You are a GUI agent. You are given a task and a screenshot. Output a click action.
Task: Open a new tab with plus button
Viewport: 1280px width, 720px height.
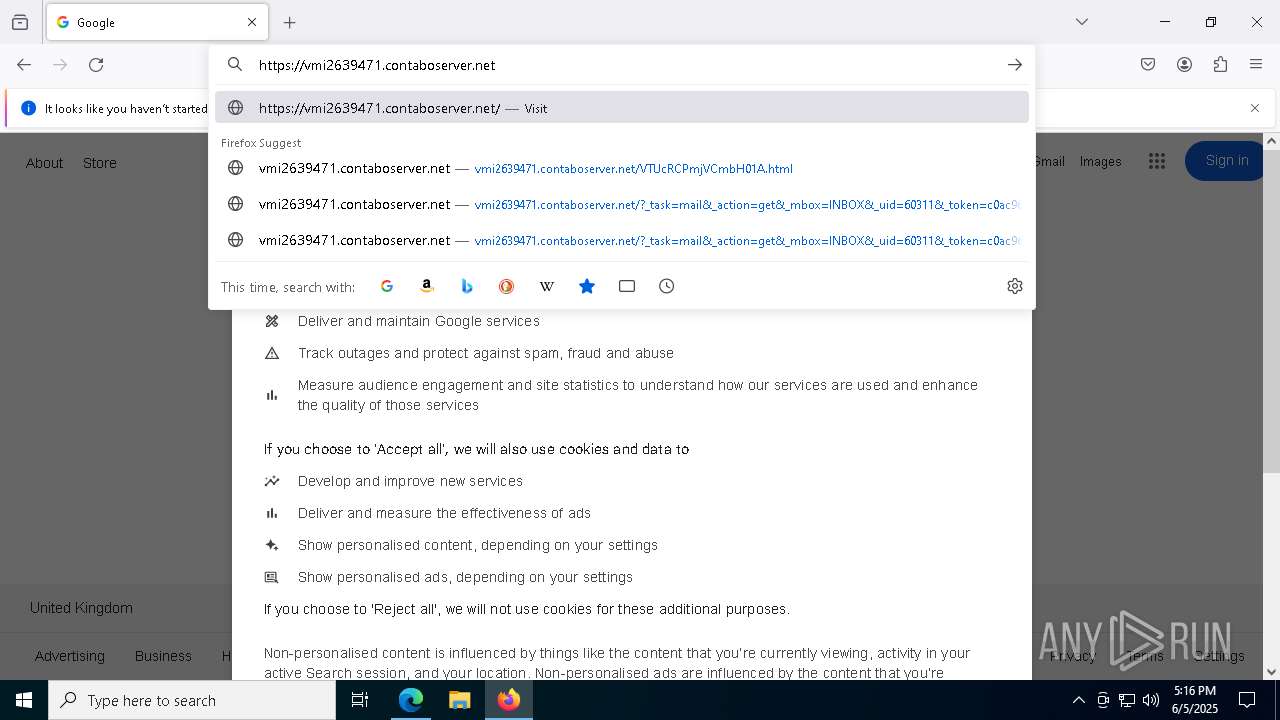[x=290, y=22]
